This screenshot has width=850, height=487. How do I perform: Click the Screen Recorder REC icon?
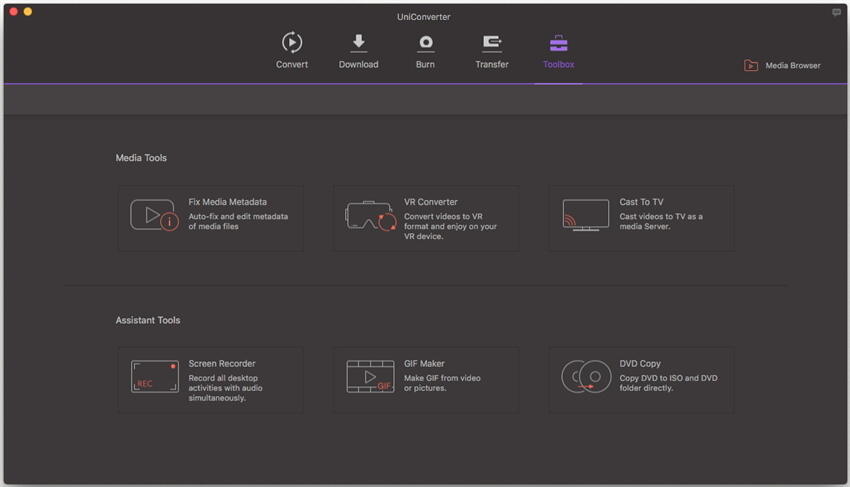154,376
